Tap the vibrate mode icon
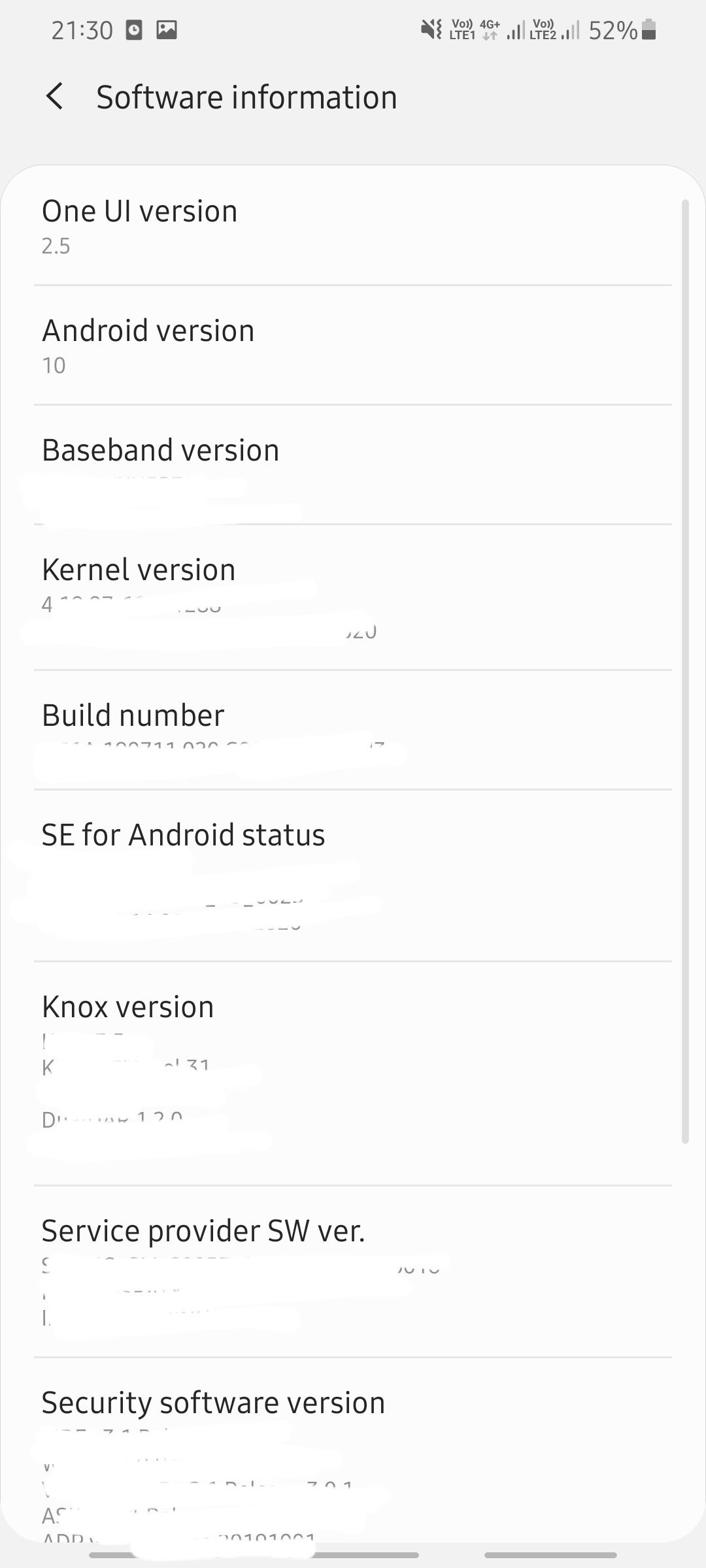The image size is (706, 1568). (x=429, y=29)
